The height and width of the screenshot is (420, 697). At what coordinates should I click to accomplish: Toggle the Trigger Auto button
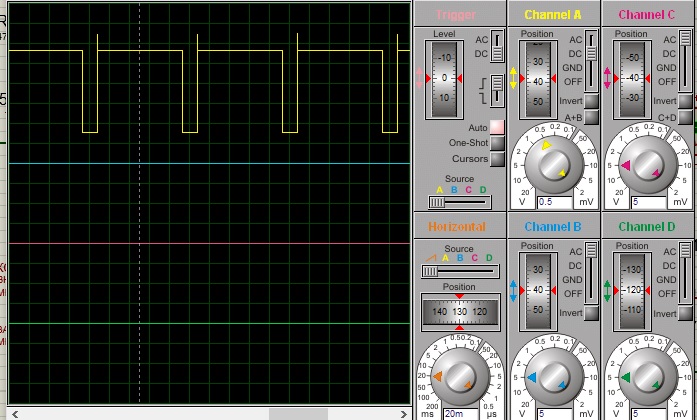coord(497,128)
